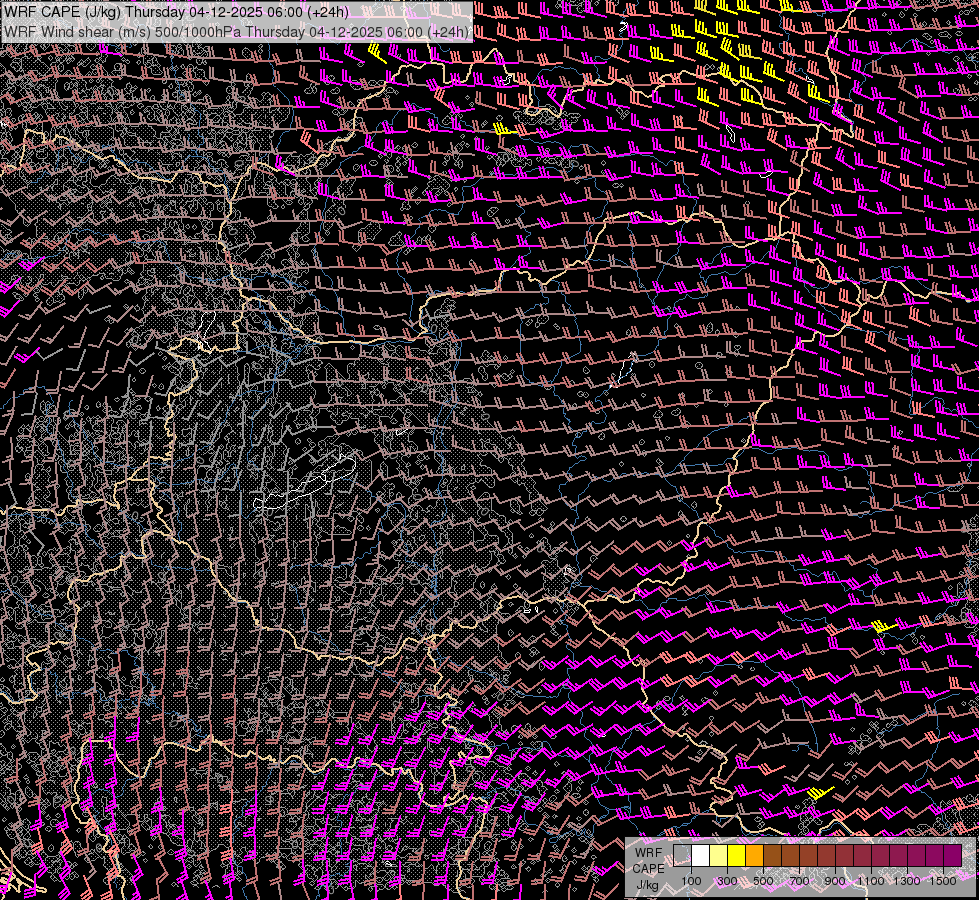Click the J/kg unit text in legend
Image resolution: width=979 pixels, height=900 pixels.
click(x=647, y=885)
